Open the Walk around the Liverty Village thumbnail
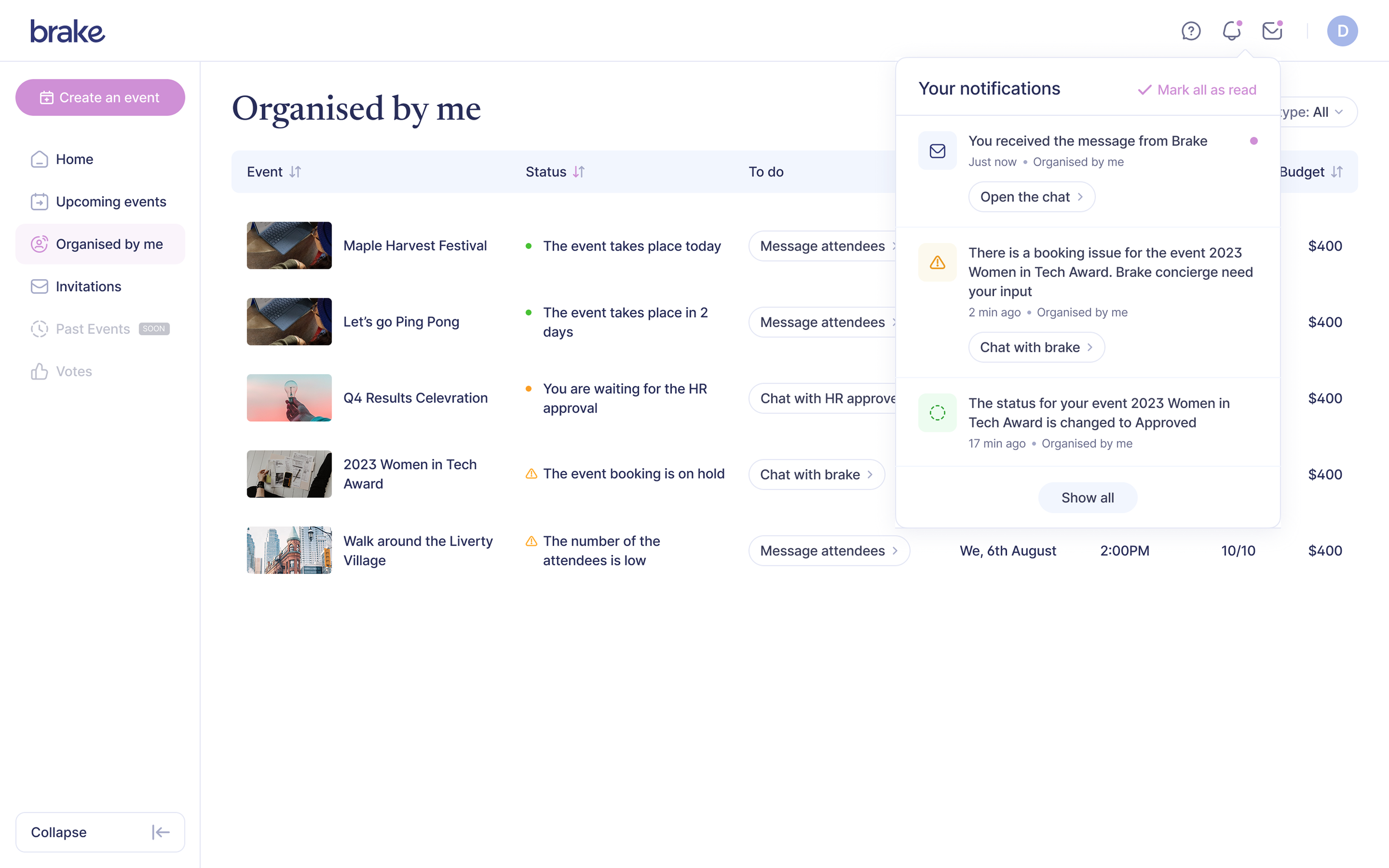This screenshot has width=1389, height=868. click(289, 550)
